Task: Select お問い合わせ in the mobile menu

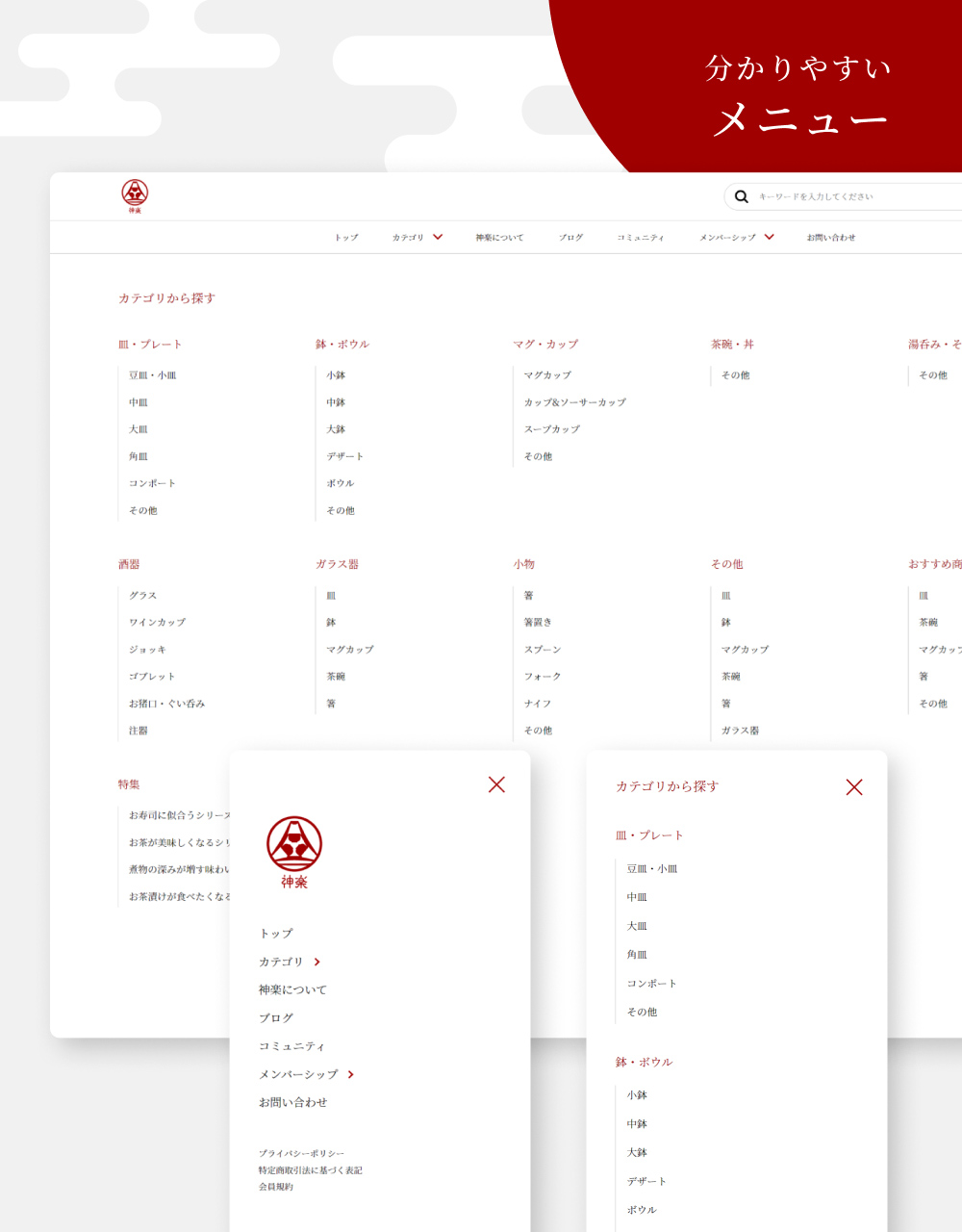Action: click(x=293, y=1103)
